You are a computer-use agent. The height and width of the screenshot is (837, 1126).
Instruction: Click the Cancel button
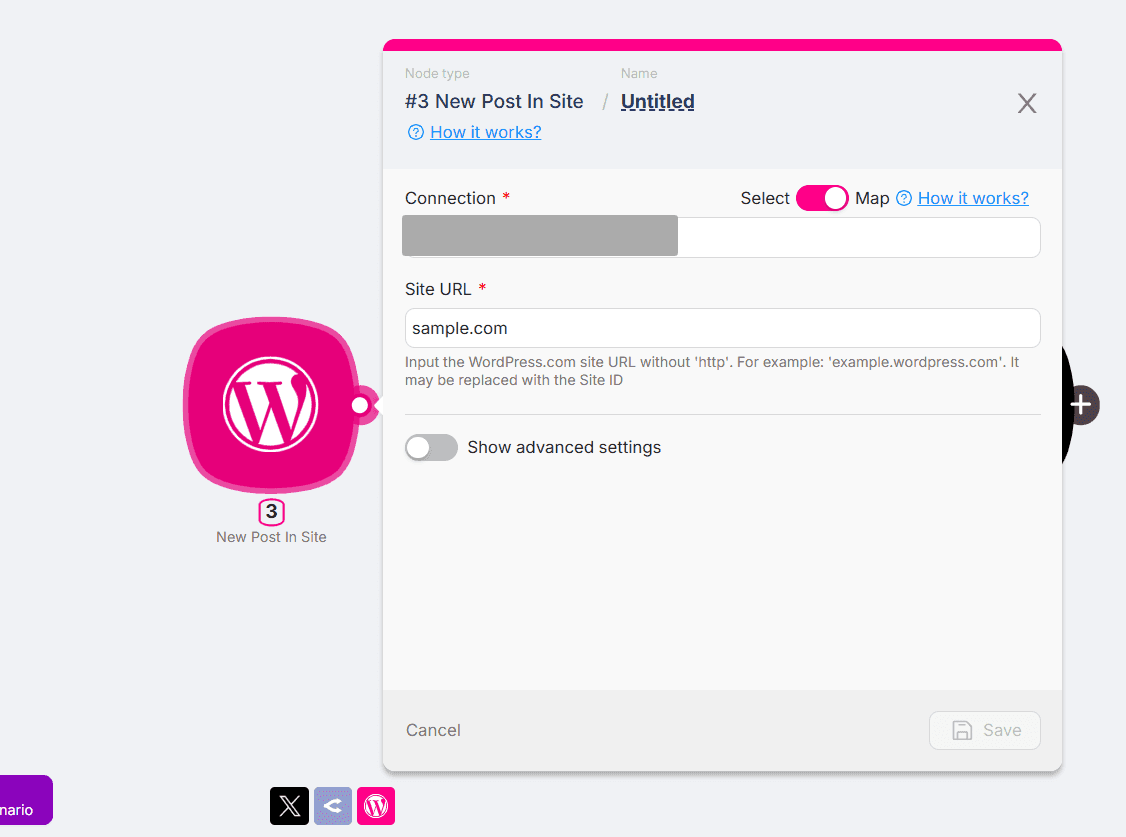click(433, 730)
